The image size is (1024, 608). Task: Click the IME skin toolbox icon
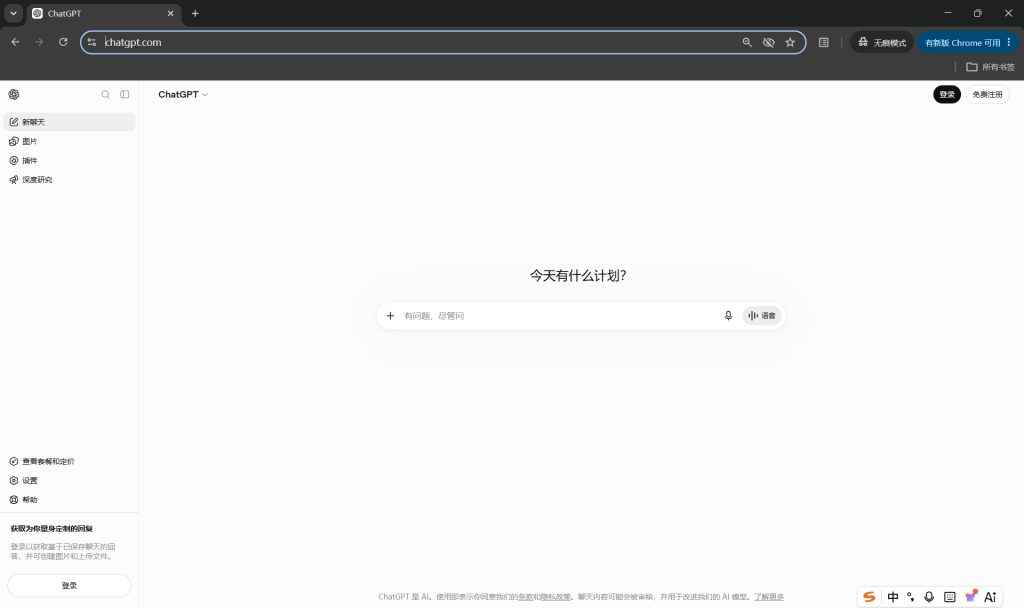[x=971, y=596]
